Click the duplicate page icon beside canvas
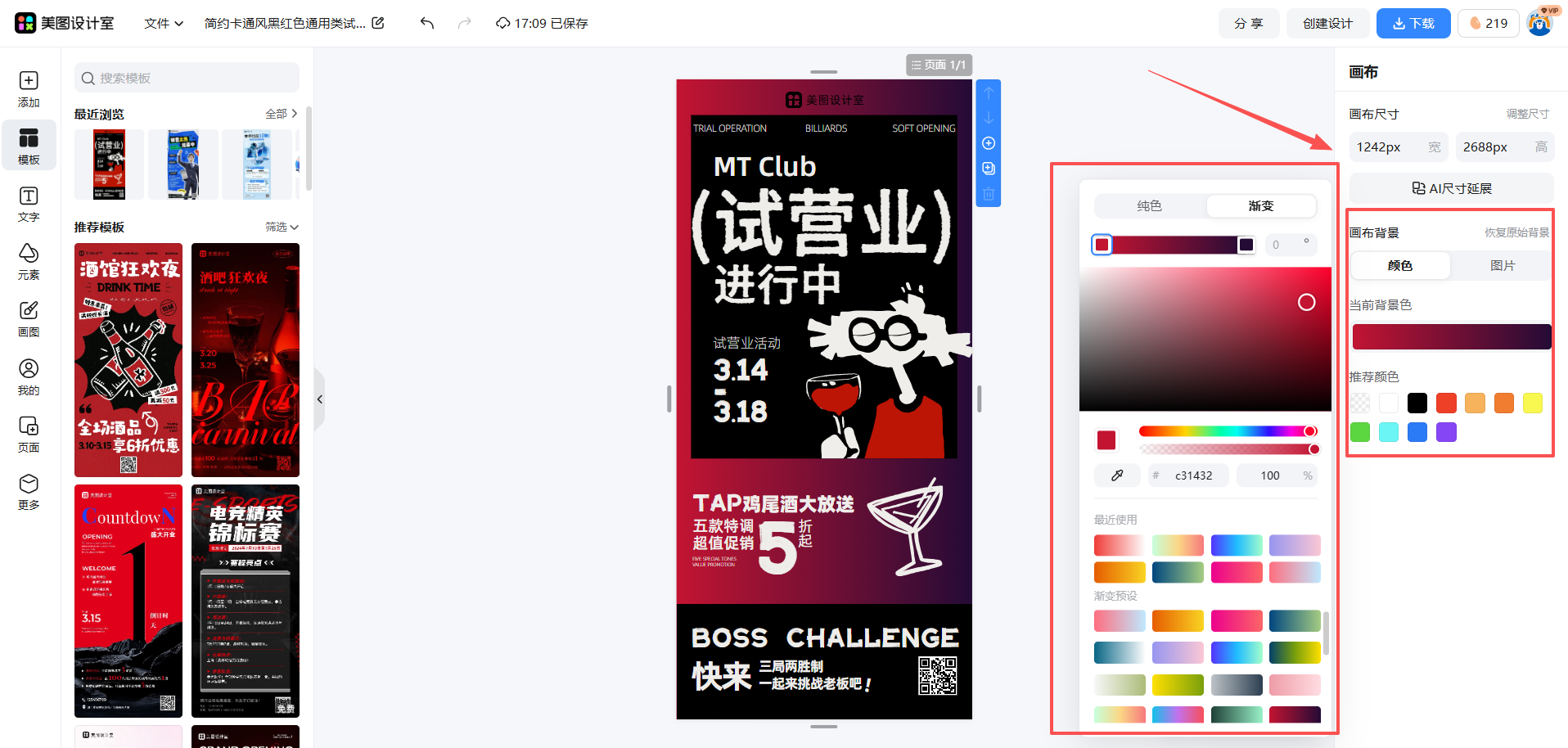Viewport: 1568px width, 748px height. coord(989,169)
